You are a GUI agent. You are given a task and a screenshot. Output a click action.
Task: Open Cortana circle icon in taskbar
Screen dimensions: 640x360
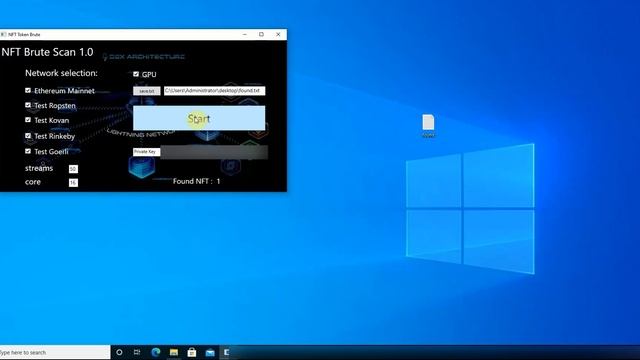point(119,352)
